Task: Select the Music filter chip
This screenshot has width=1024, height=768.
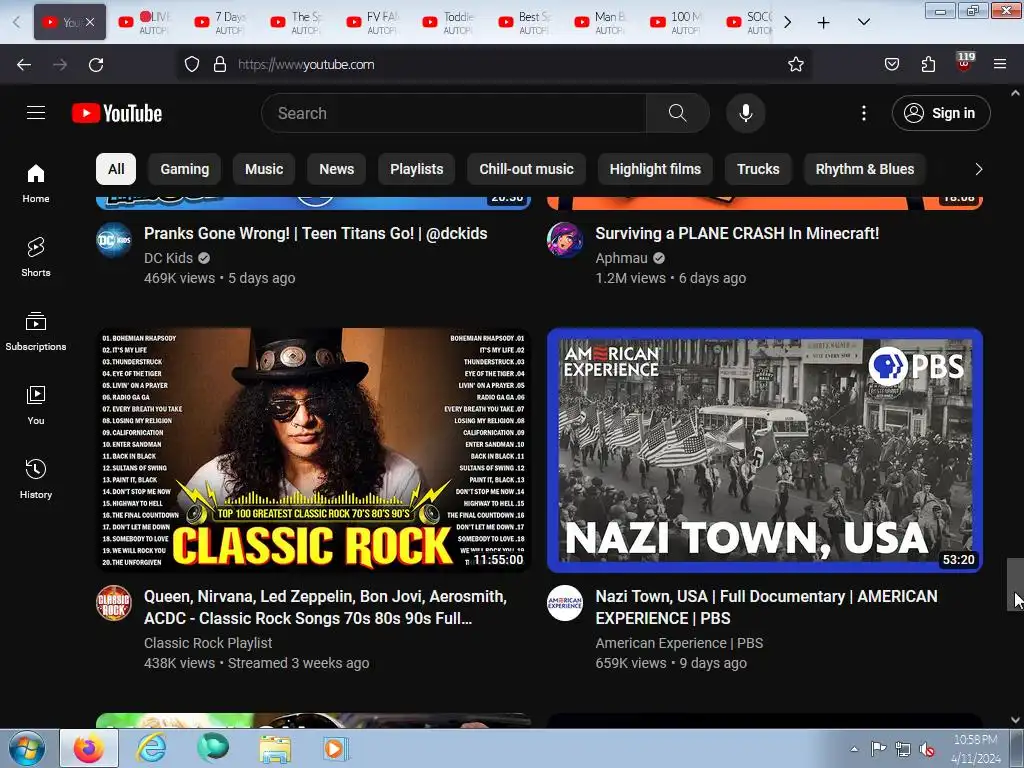Action: pos(264,169)
